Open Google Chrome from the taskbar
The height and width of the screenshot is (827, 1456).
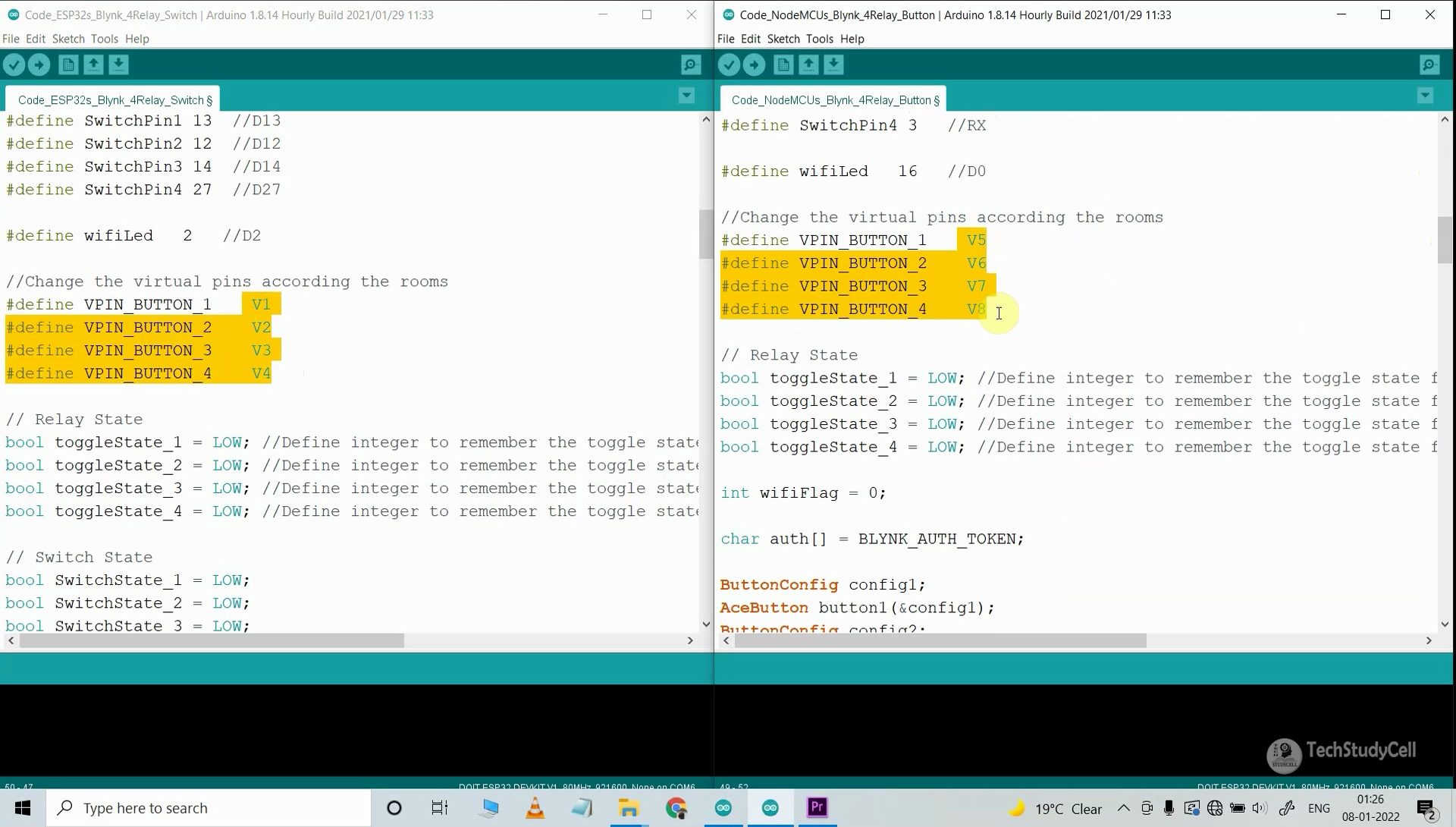click(677, 807)
